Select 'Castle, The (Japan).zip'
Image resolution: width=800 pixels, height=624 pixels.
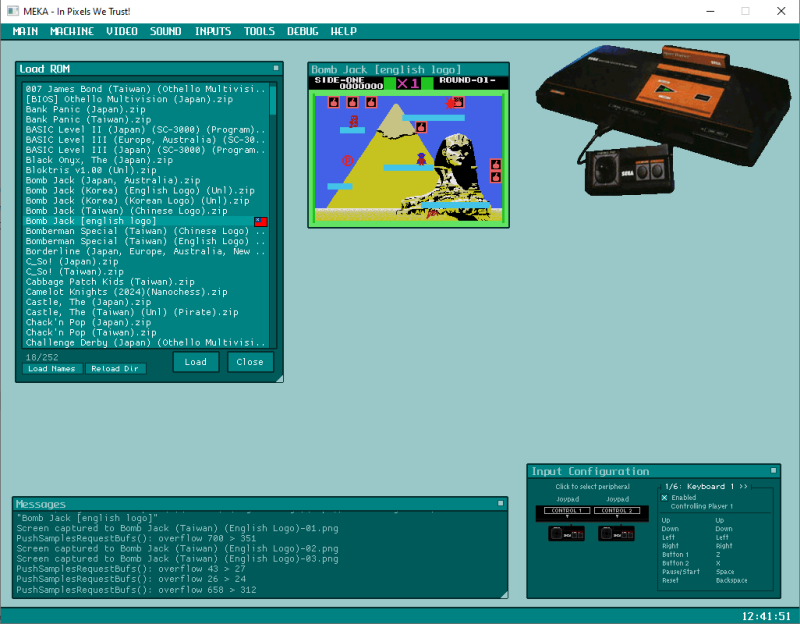click(x=146, y=302)
